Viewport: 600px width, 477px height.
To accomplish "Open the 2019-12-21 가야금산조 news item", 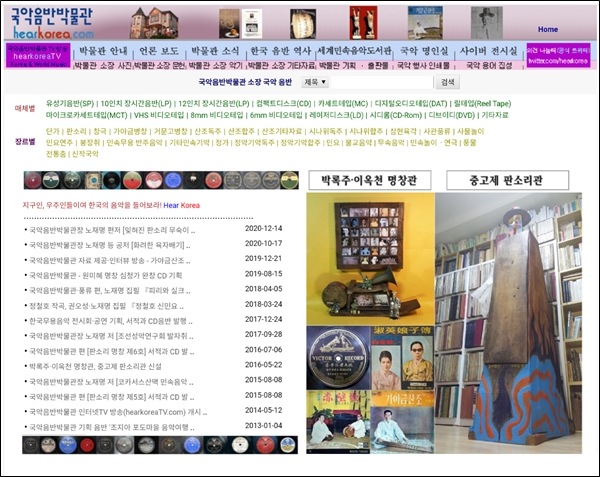I will 110,260.
